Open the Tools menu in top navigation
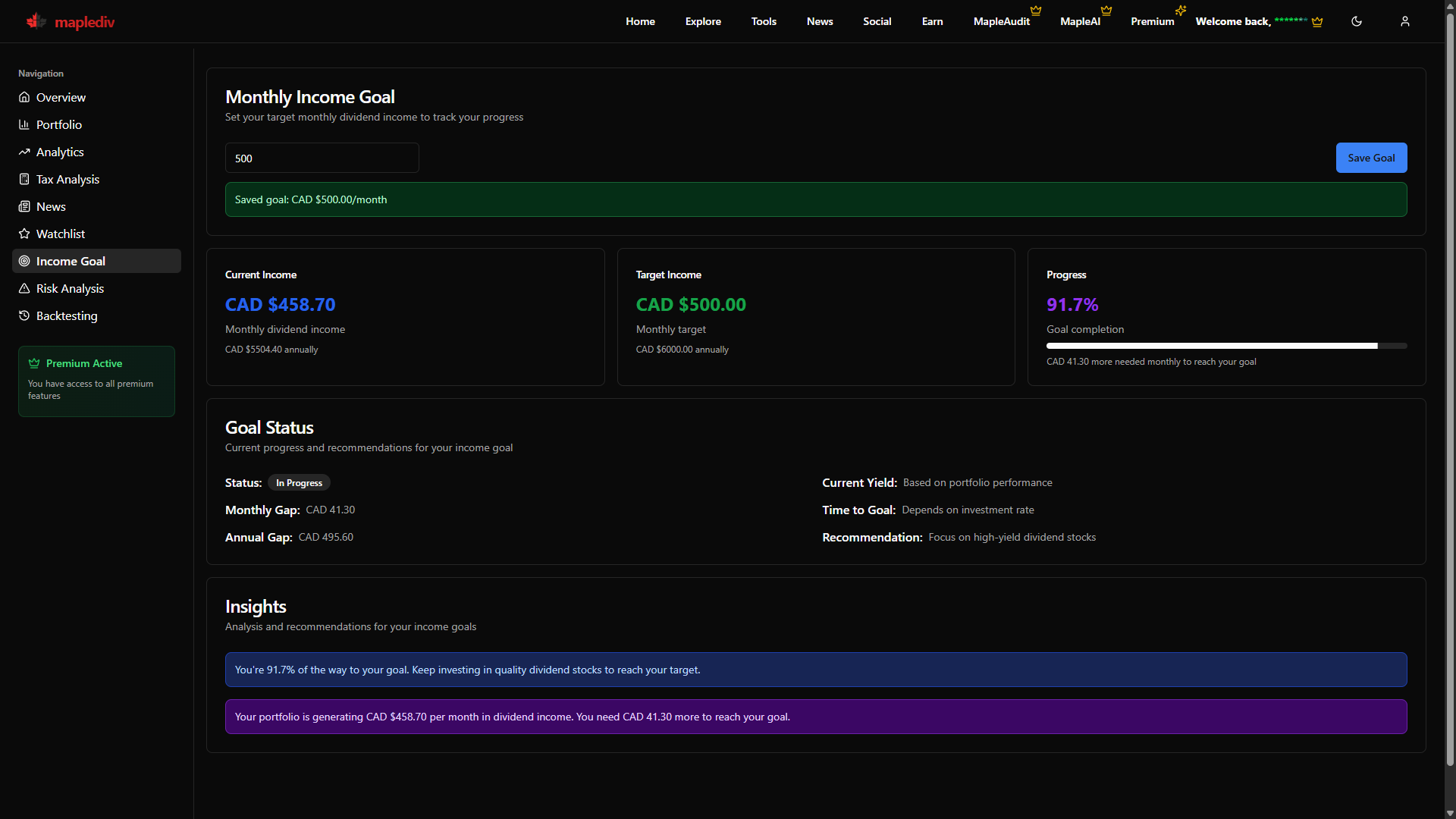1456x819 pixels. (764, 21)
